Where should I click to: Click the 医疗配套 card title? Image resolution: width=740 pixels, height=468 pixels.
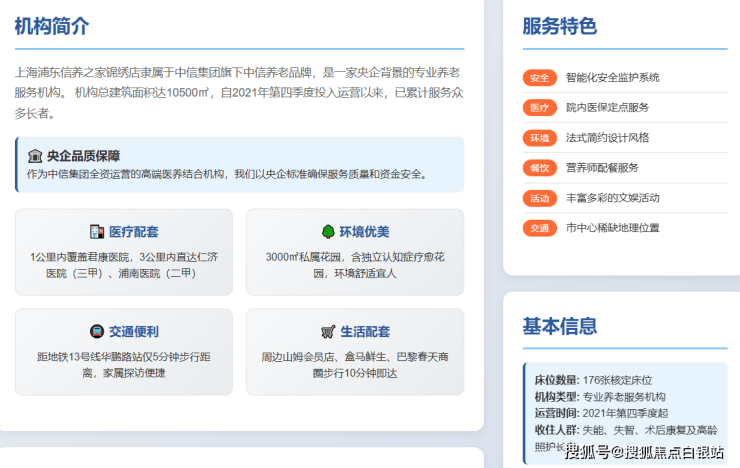pos(134,232)
